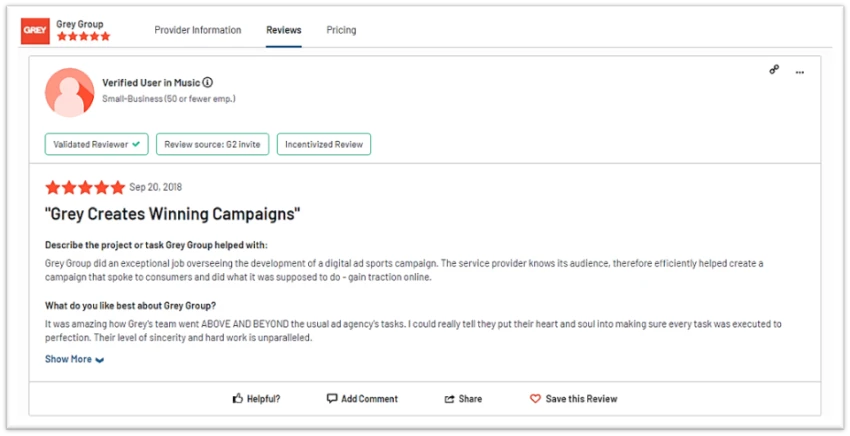Copy review link via chain icon
The height and width of the screenshot is (436, 850).
click(774, 69)
